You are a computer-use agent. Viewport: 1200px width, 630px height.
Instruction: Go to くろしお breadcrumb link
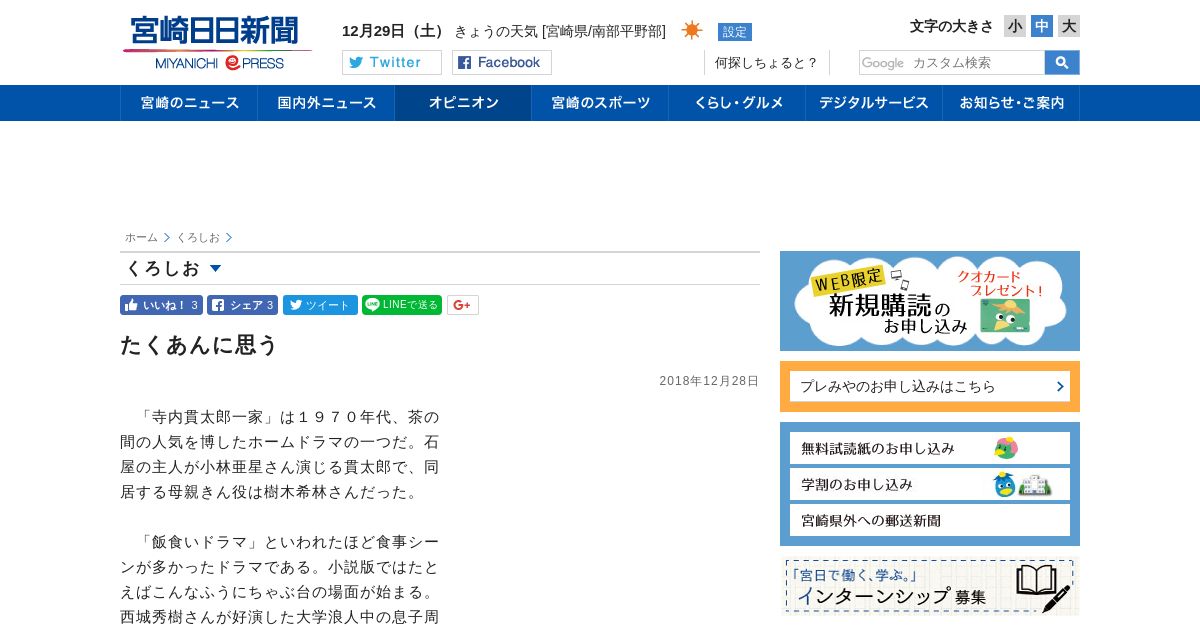[x=198, y=237]
